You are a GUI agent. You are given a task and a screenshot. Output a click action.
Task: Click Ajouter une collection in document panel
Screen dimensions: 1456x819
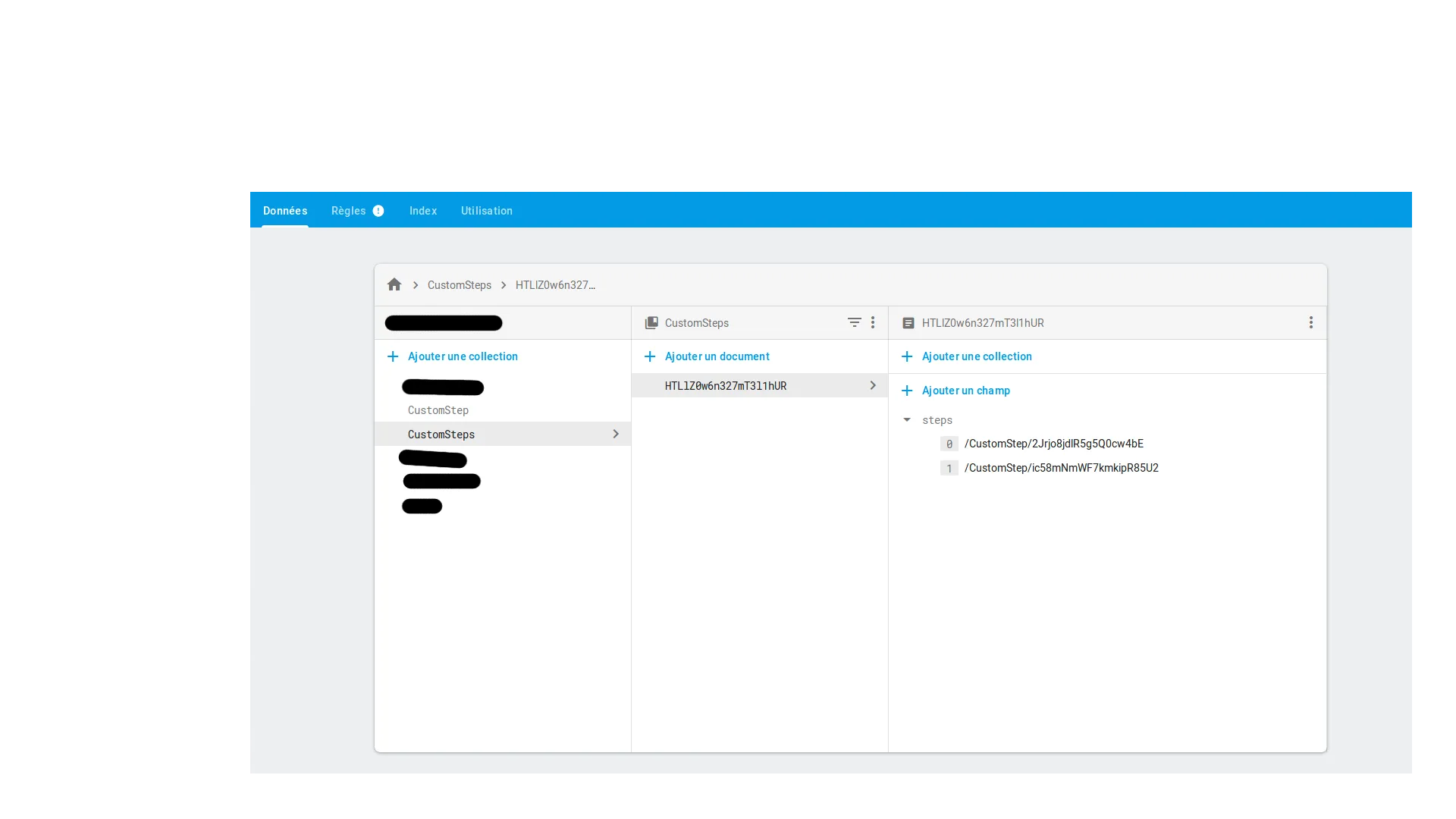[976, 356]
